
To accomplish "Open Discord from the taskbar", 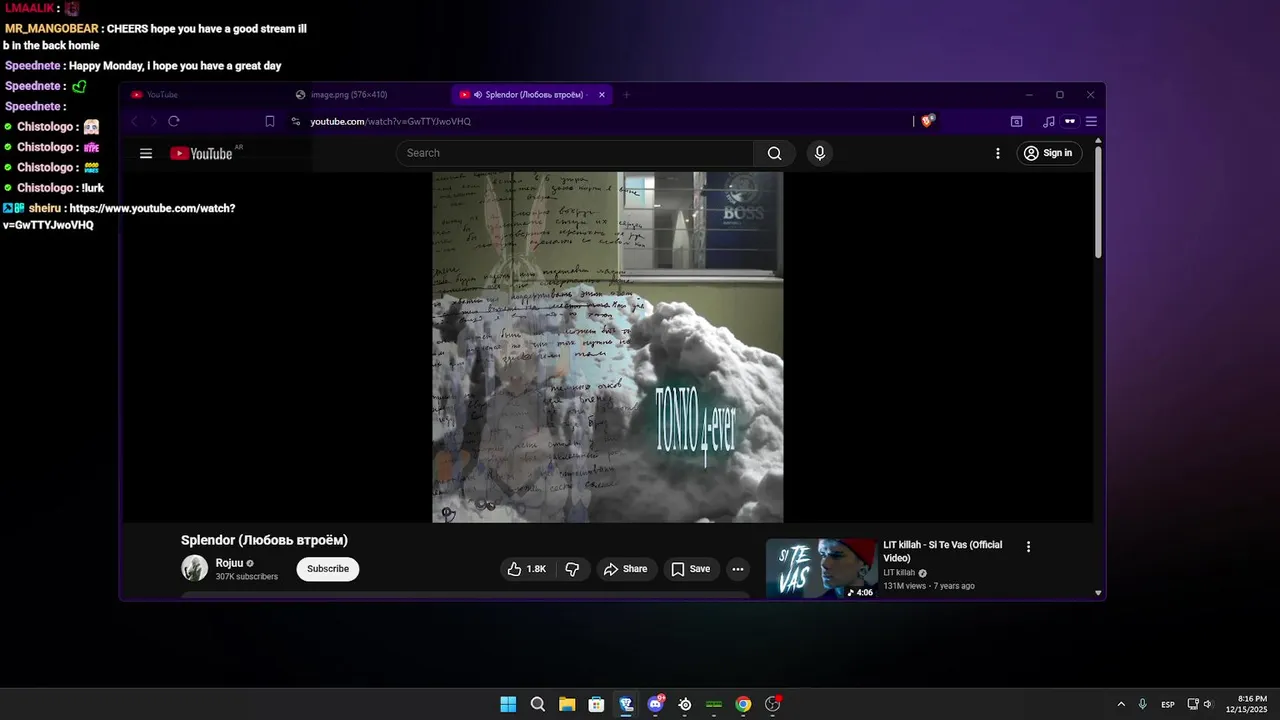I will [x=655, y=704].
